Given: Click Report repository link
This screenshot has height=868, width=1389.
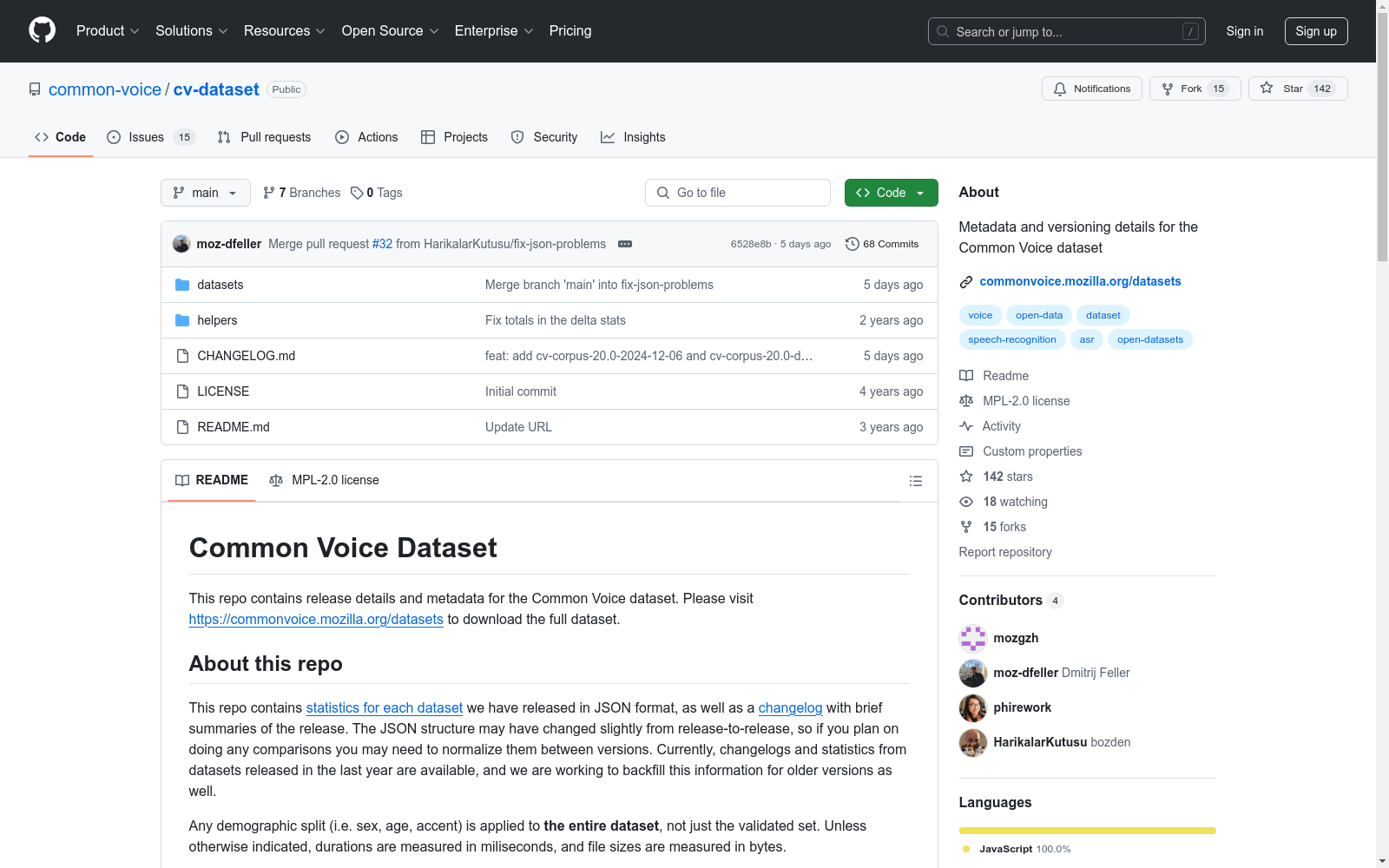Looking at the screenshot, I should coord(1005,552).
